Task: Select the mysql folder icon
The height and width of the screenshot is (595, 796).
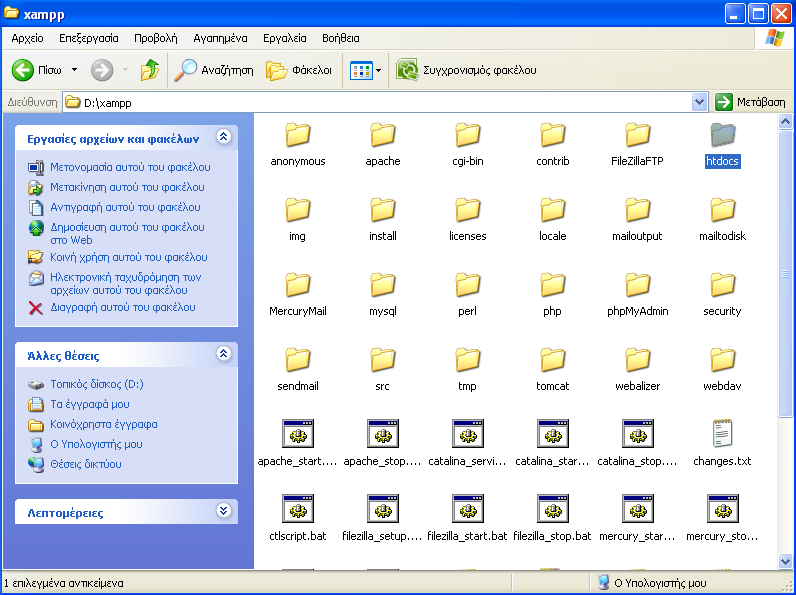Action: point(383,284)
